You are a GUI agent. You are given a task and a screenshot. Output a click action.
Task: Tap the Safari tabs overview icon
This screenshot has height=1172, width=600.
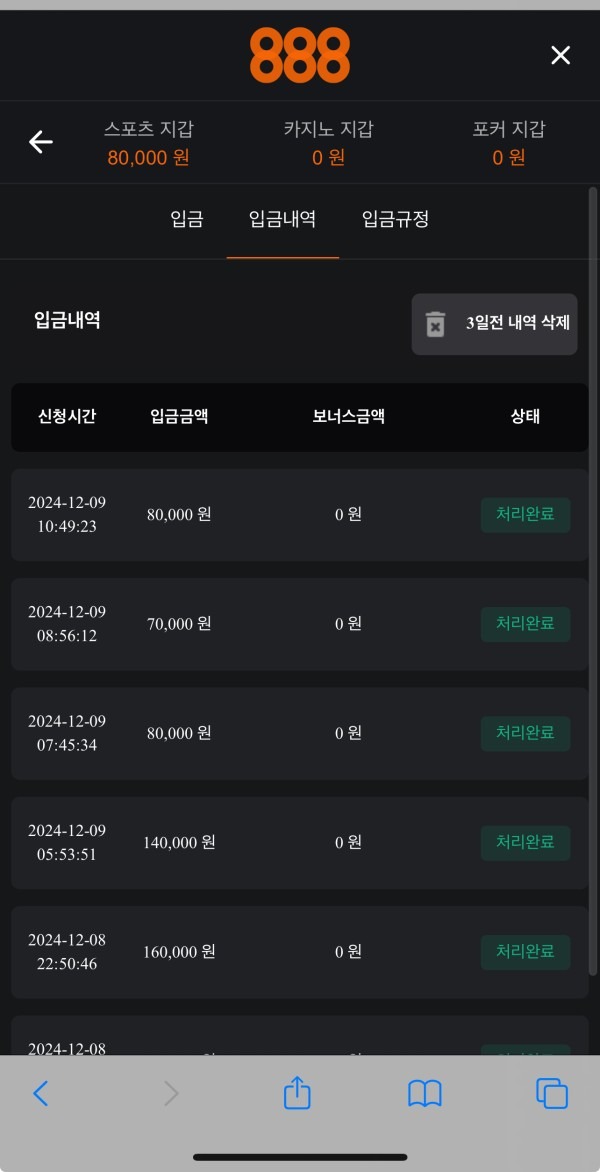point(550,1093)
